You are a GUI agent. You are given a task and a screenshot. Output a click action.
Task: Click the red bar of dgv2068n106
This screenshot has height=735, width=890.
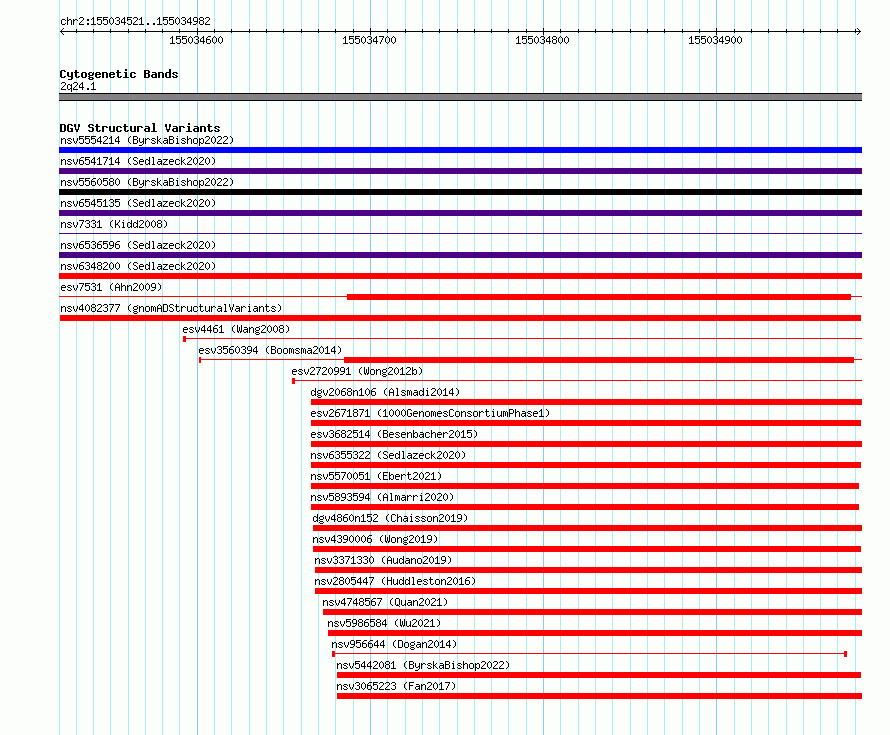[586, 402]
